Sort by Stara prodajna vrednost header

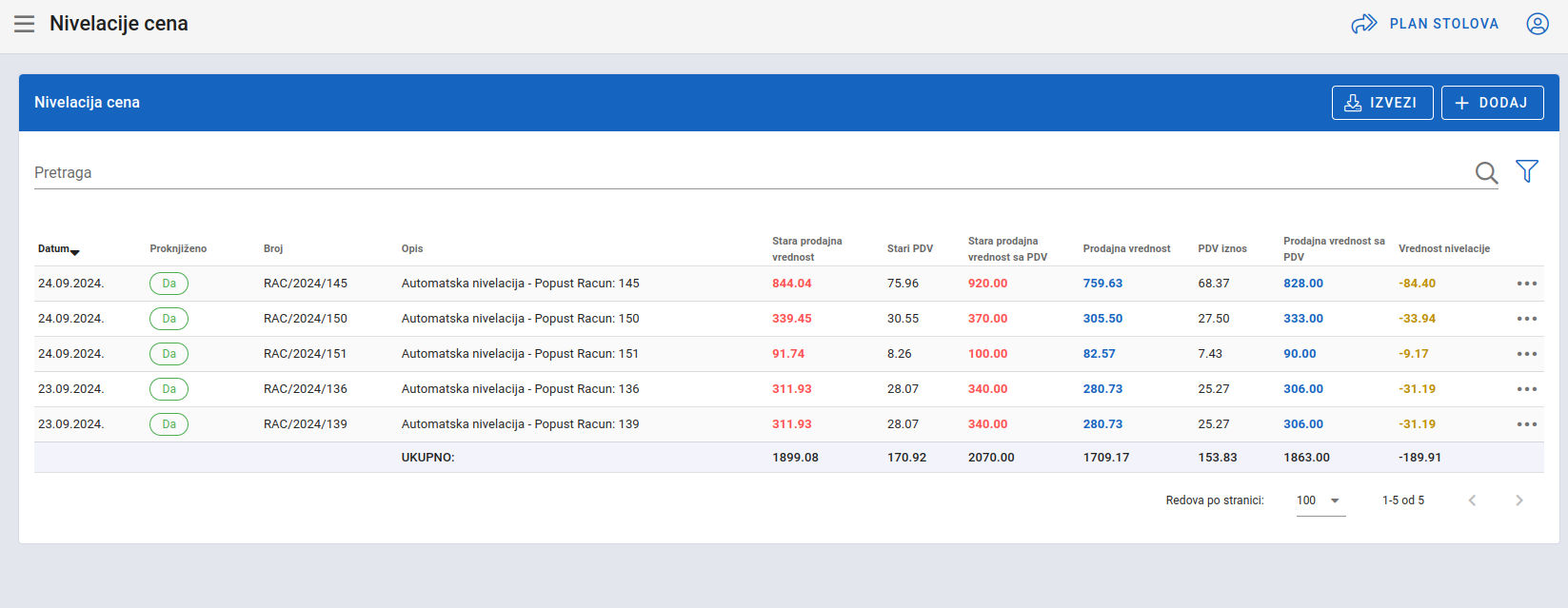pyautogui.click(x=807, y=249)
